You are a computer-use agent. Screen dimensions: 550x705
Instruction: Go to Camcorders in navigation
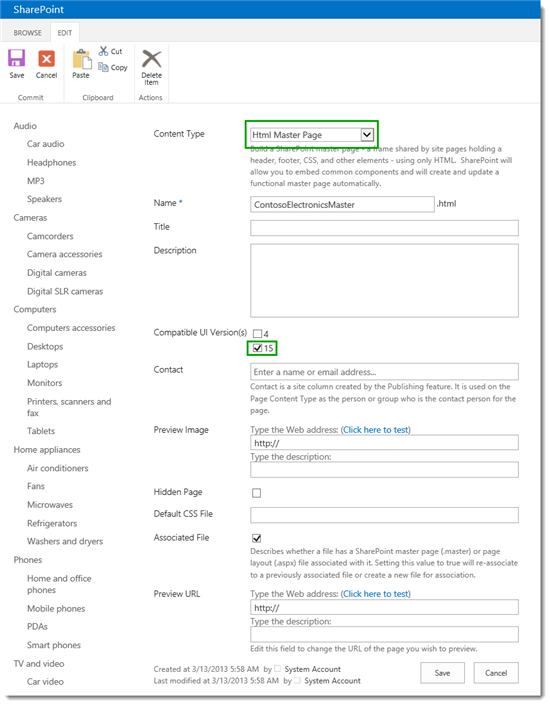pyautogui.click(x=50, y=236)
